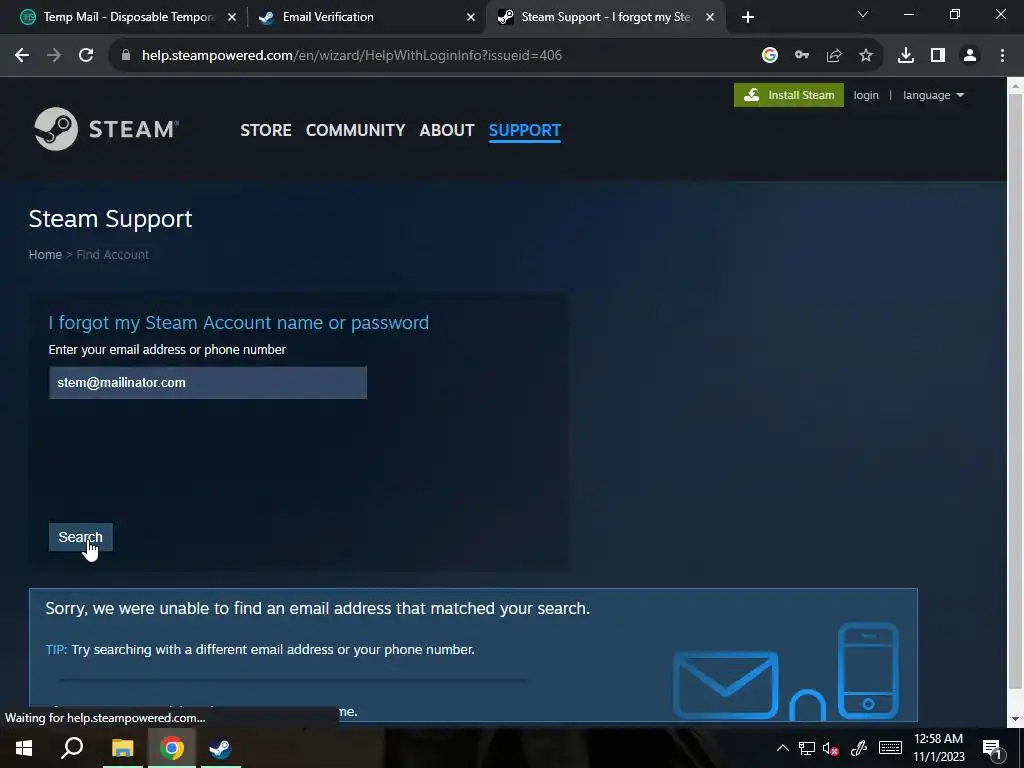Bookmark this page with the star icon
Screen dimensions: 1024x768
point(866,56)
